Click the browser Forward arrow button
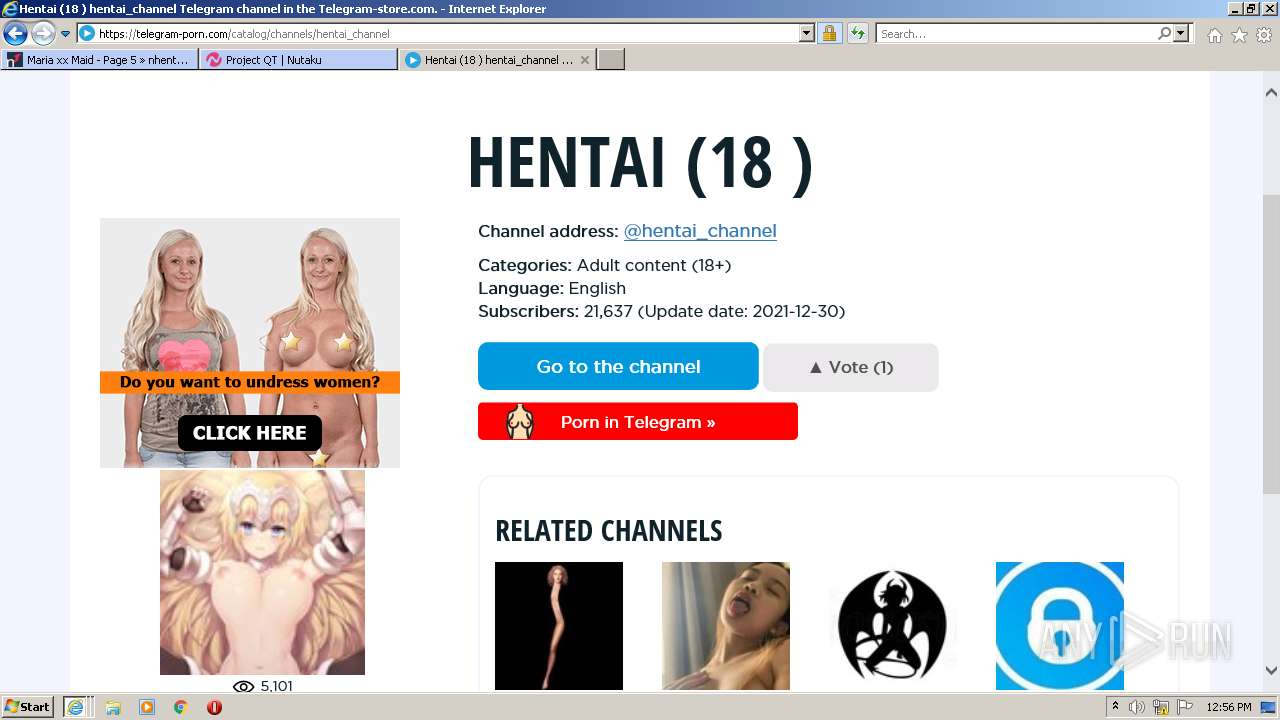1280x720 pixels. 43,34
